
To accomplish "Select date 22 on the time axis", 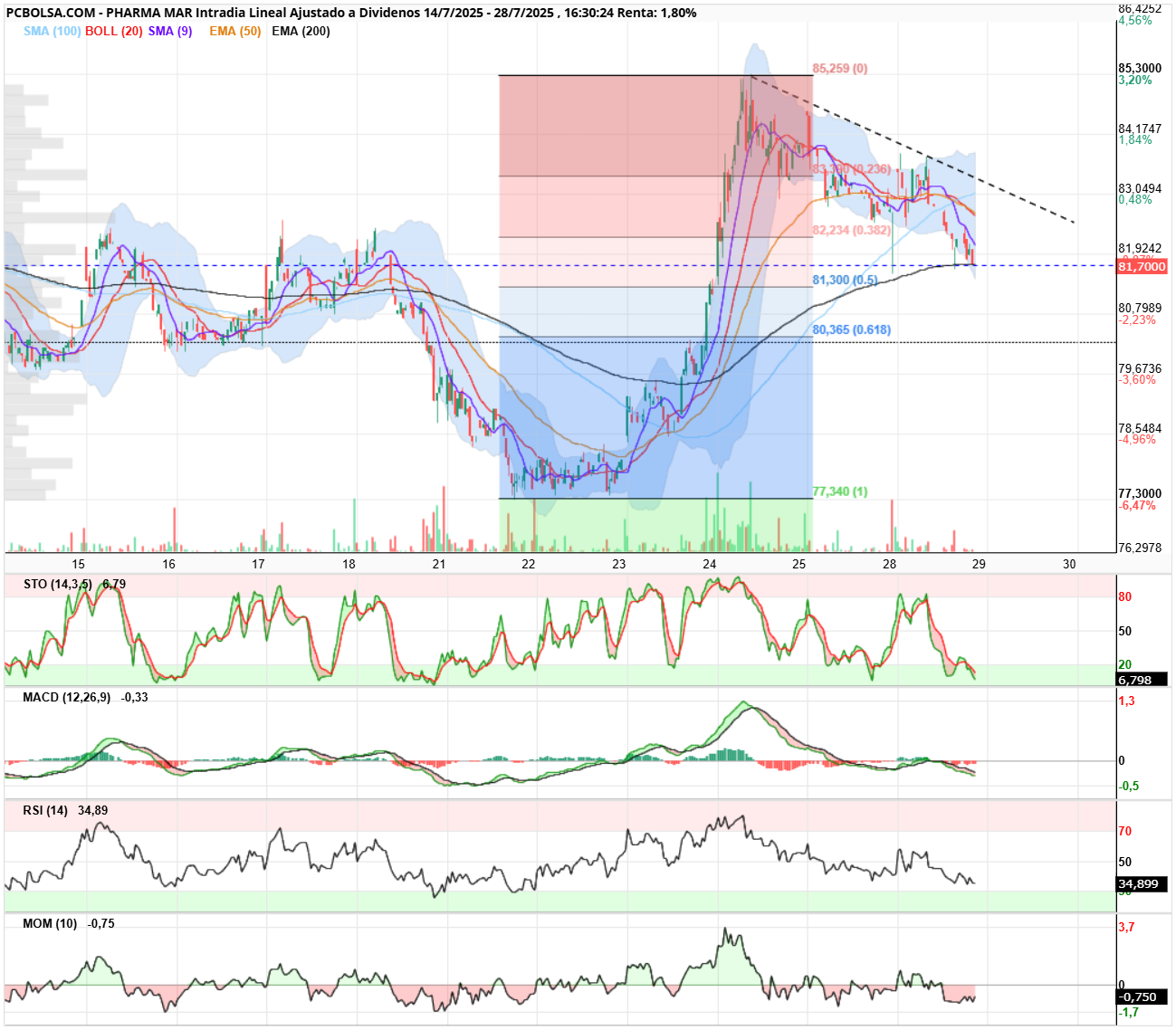I will pos(529,564).
